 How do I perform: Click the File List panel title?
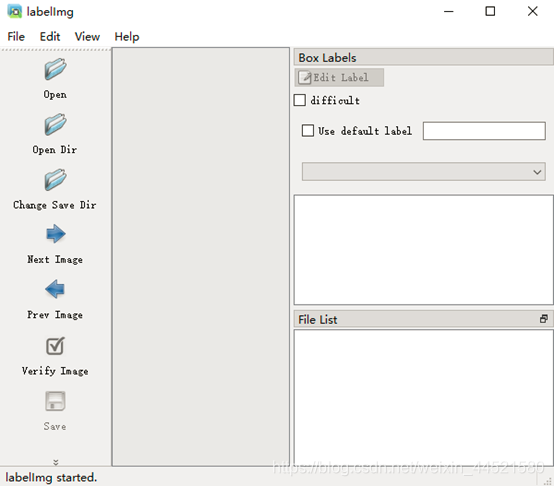pyautogui.click(x=318, y=320)
